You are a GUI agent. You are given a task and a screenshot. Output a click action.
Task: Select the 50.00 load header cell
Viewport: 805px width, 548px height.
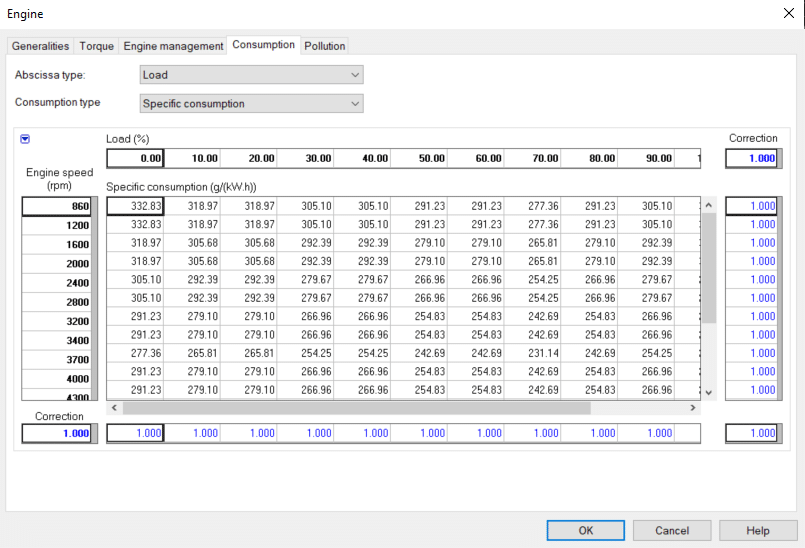[419, 158]
